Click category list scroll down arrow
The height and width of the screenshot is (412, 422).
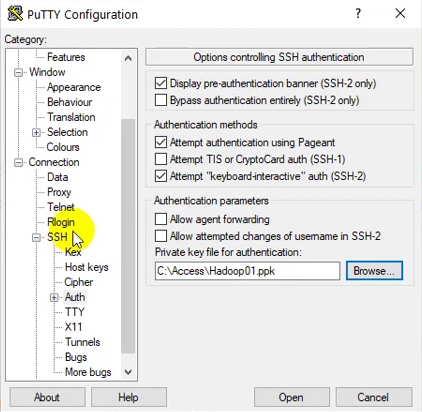[128, 372]
